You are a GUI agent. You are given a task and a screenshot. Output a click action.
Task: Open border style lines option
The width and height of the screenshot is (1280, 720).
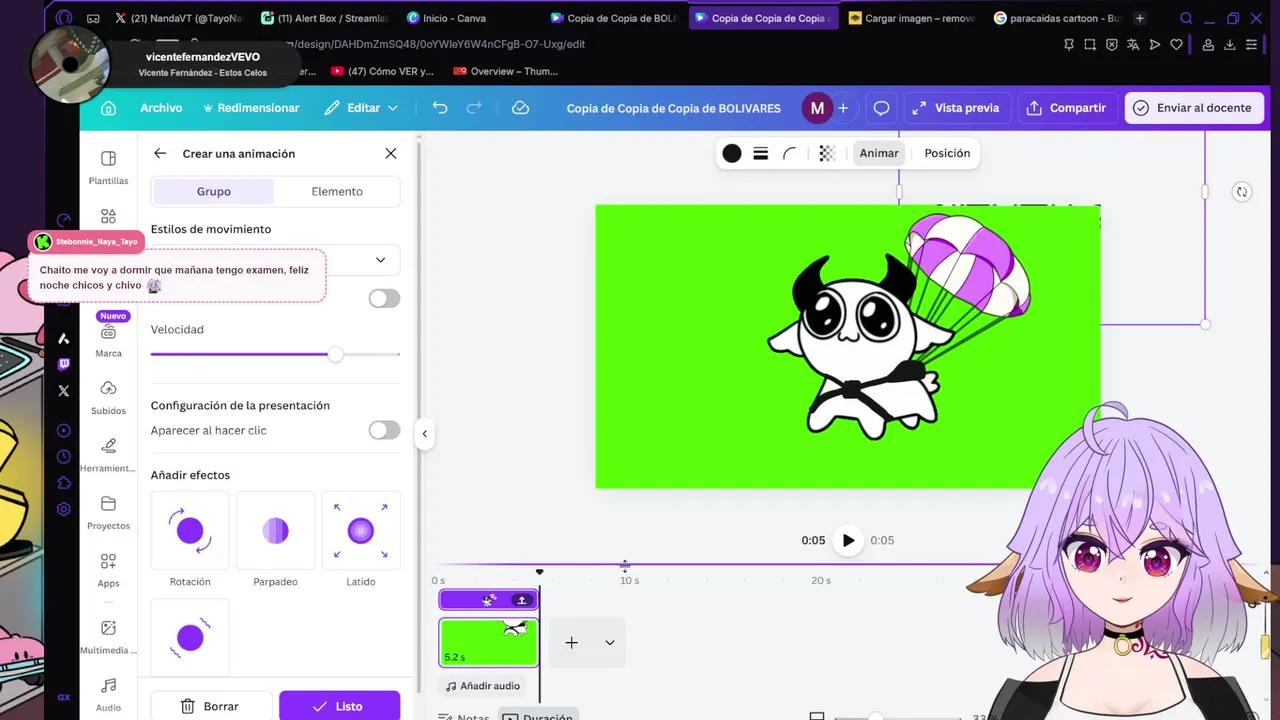coord(761,153)
